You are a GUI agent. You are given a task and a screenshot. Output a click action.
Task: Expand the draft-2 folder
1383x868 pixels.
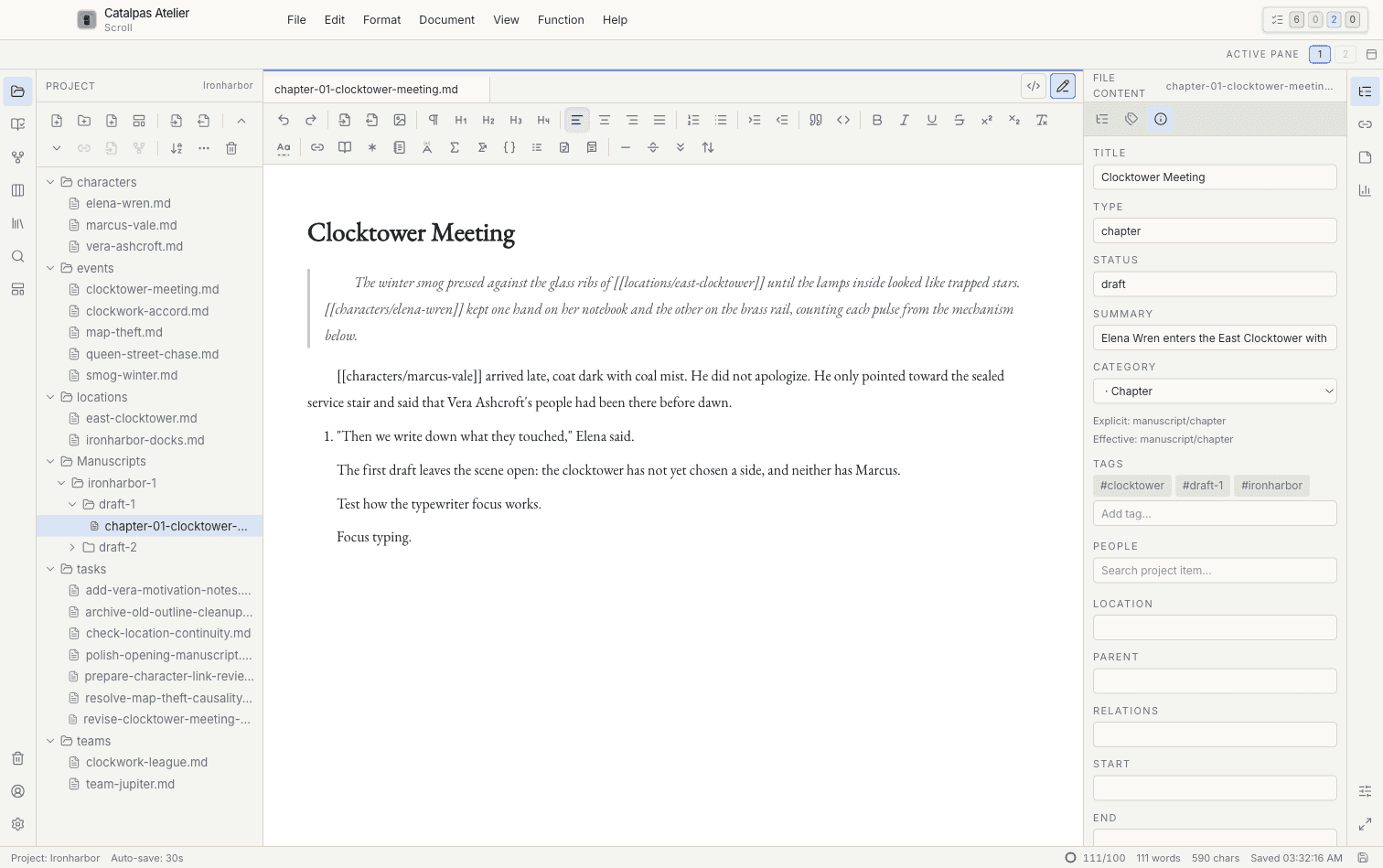[x=72, y=547]
